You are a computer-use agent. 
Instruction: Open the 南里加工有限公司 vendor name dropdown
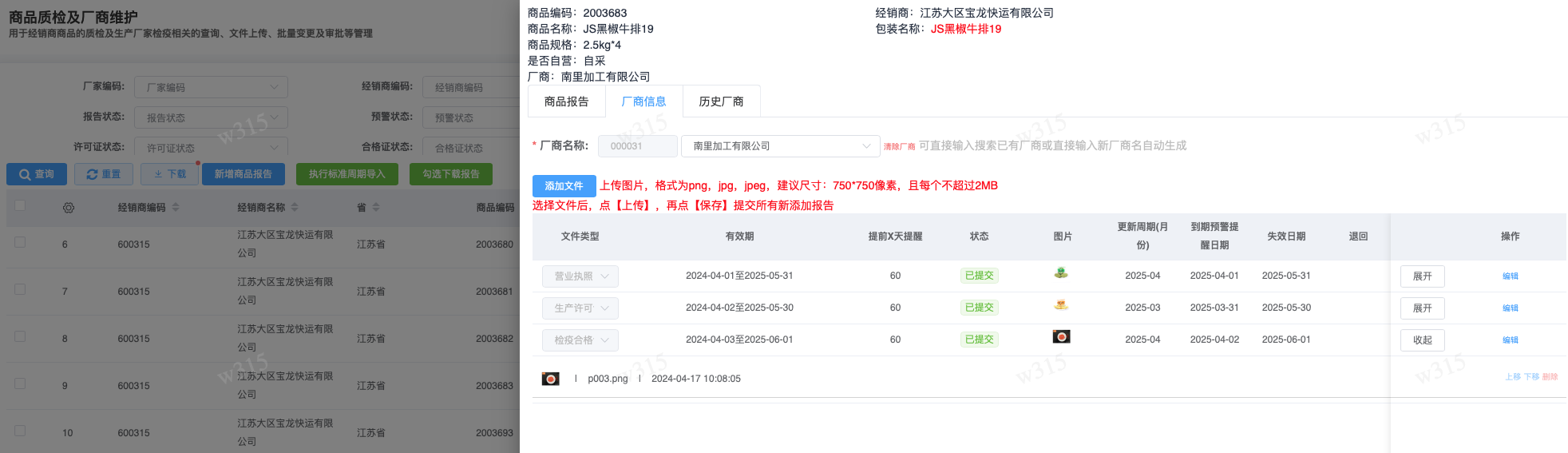point(780,146)
